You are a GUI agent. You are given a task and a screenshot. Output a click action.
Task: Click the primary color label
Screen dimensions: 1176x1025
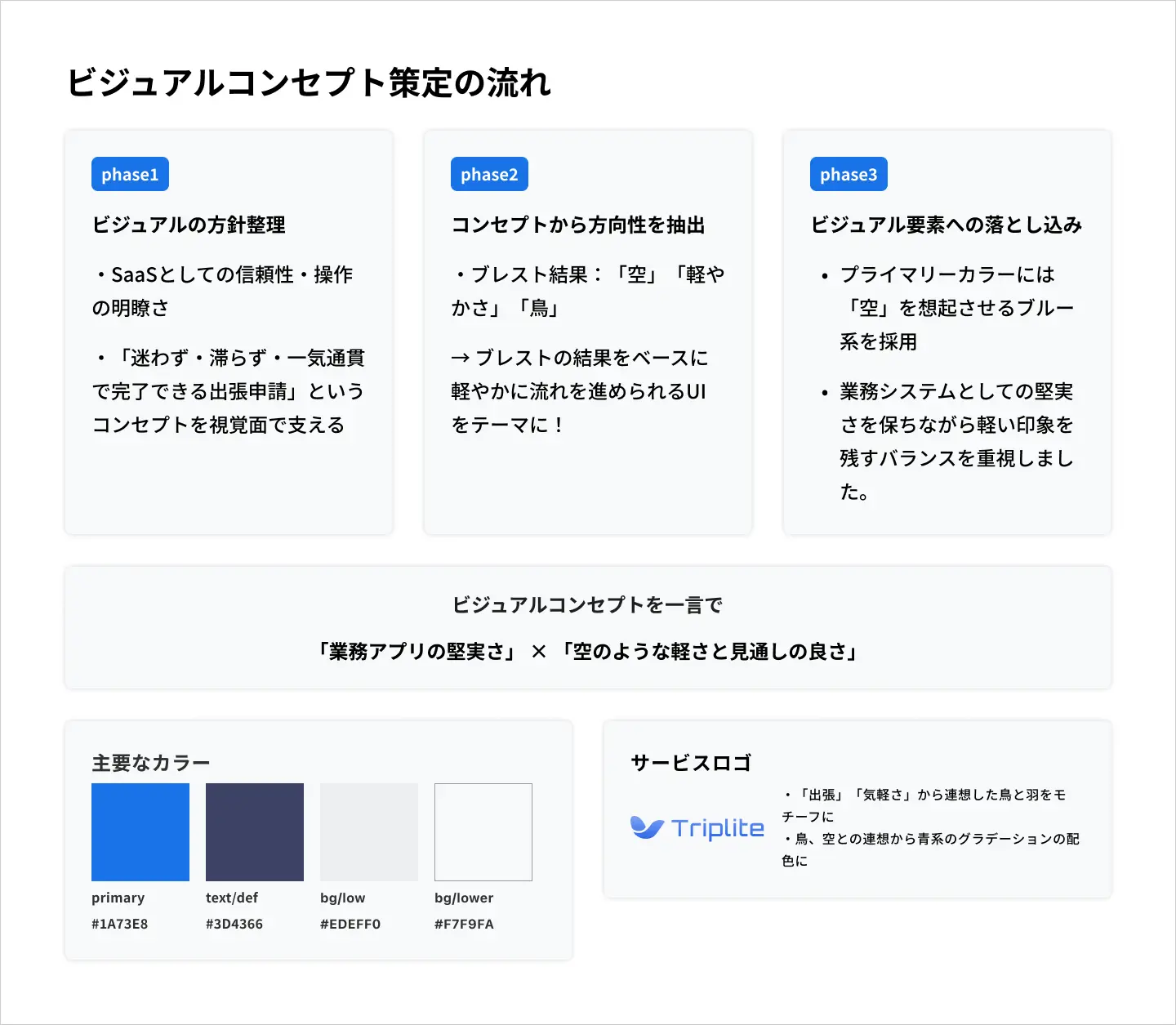(116, 897)
